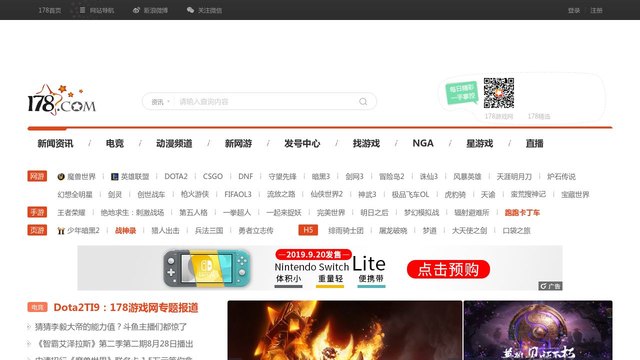
Task: Open the CSGO game link
Action: tap(213, 176)
